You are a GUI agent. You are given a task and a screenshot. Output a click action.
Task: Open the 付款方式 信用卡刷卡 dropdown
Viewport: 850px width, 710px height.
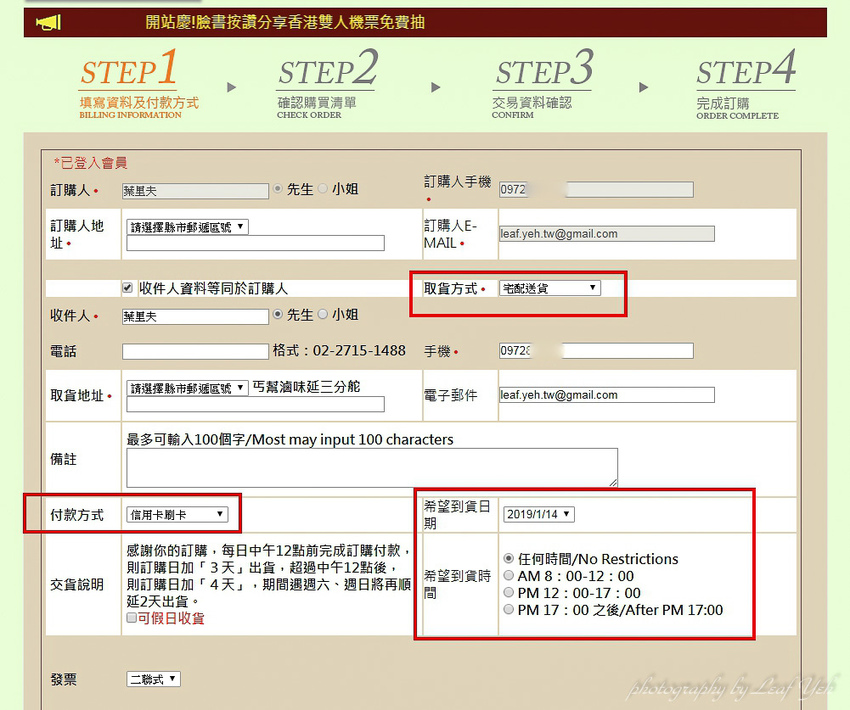(x=177, y=514)
